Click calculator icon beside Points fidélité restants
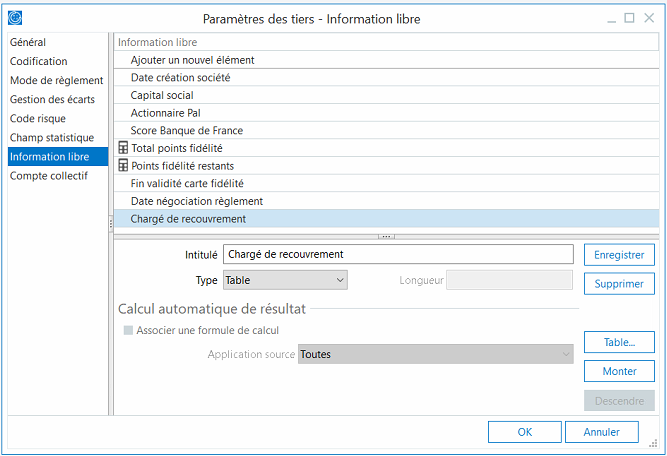Screen dimensions: 667x456 coord(124,166)
